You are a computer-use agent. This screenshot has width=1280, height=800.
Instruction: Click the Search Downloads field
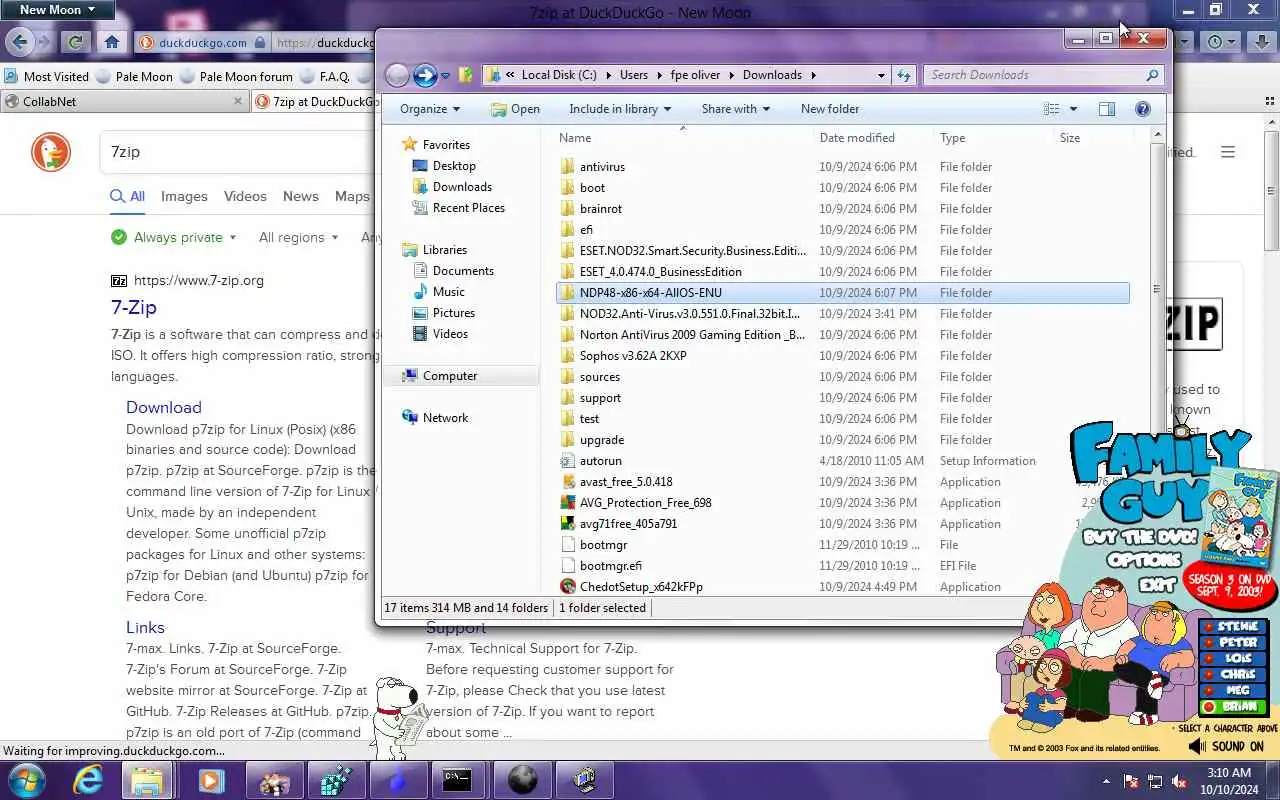[x=1043, y=75]
